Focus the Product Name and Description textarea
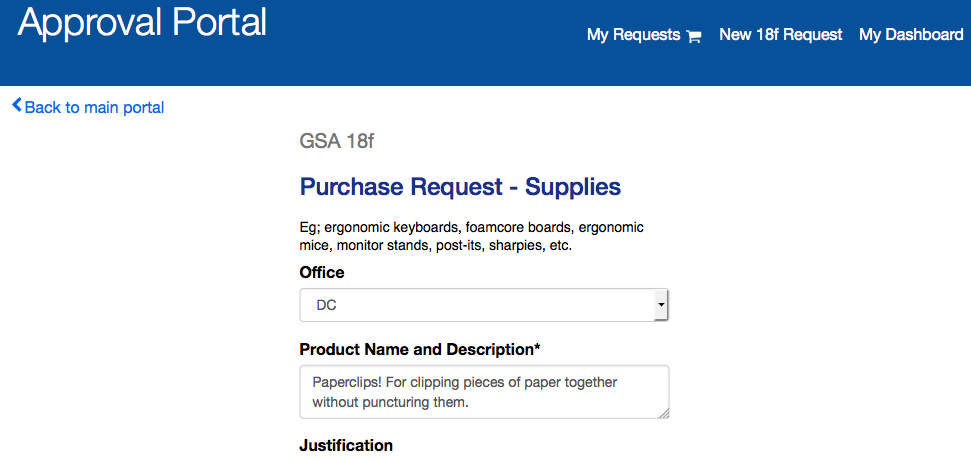 (x=484, y=392)
